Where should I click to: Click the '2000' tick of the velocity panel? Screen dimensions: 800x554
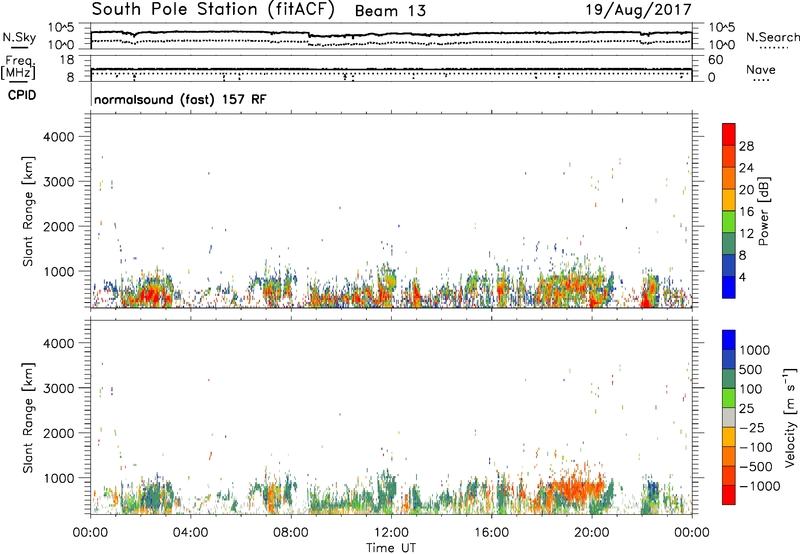point(58,433)
